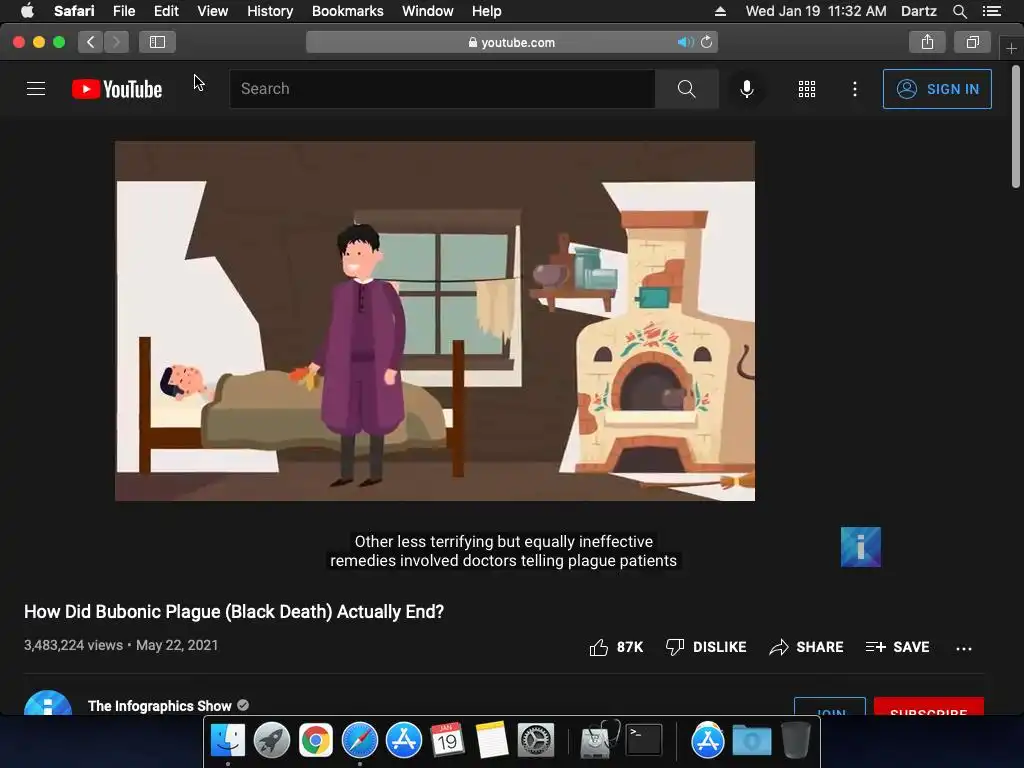Reload the page in Safari
Screen dimensions: 1024x768
(x=707, y=42)
